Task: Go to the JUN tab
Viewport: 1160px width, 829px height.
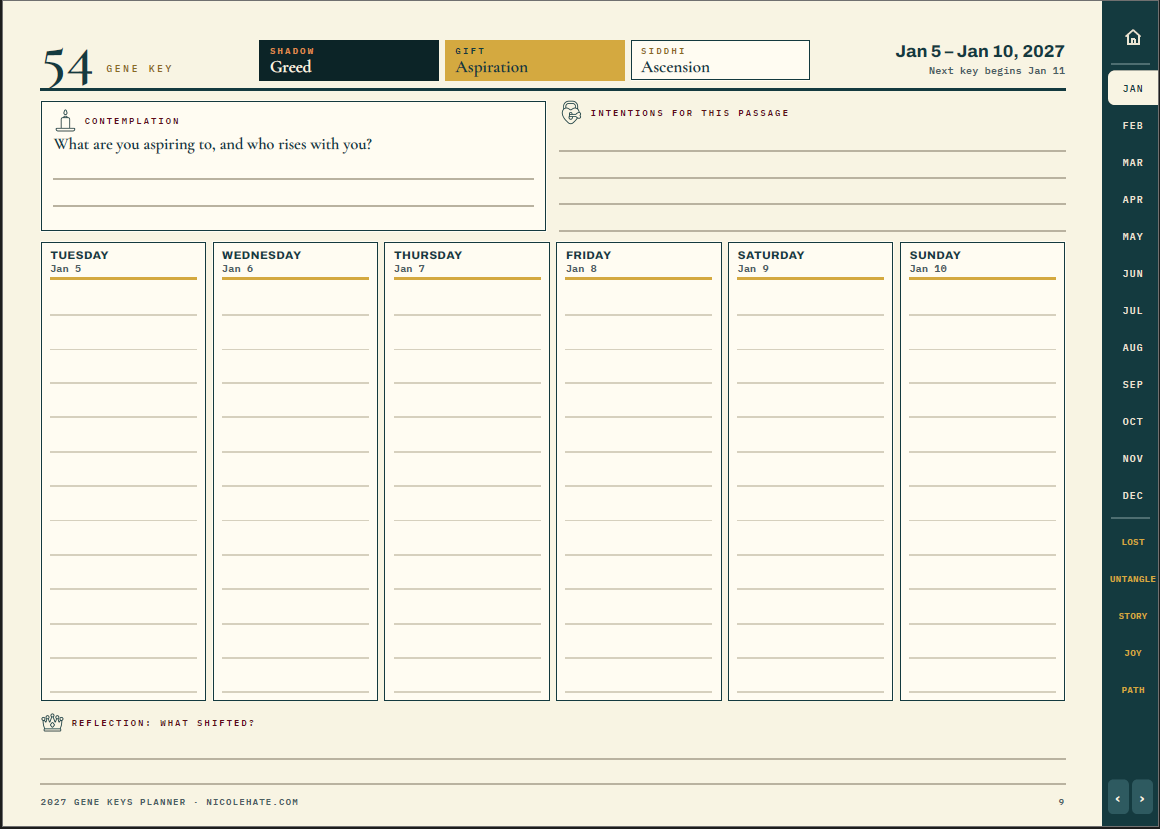Action: [1133, 274]
